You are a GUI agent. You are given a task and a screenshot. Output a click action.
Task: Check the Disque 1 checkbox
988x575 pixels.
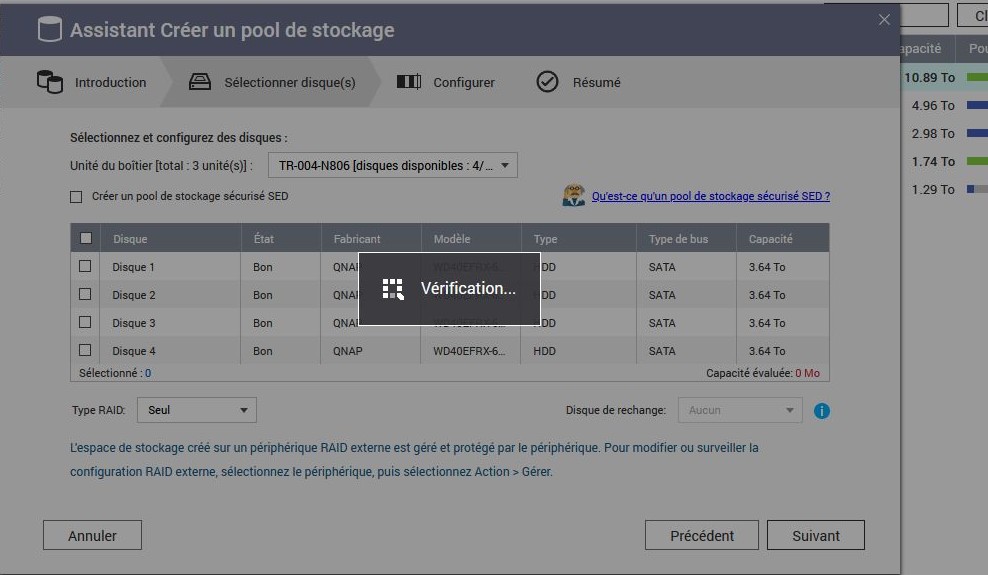point(85,267)
